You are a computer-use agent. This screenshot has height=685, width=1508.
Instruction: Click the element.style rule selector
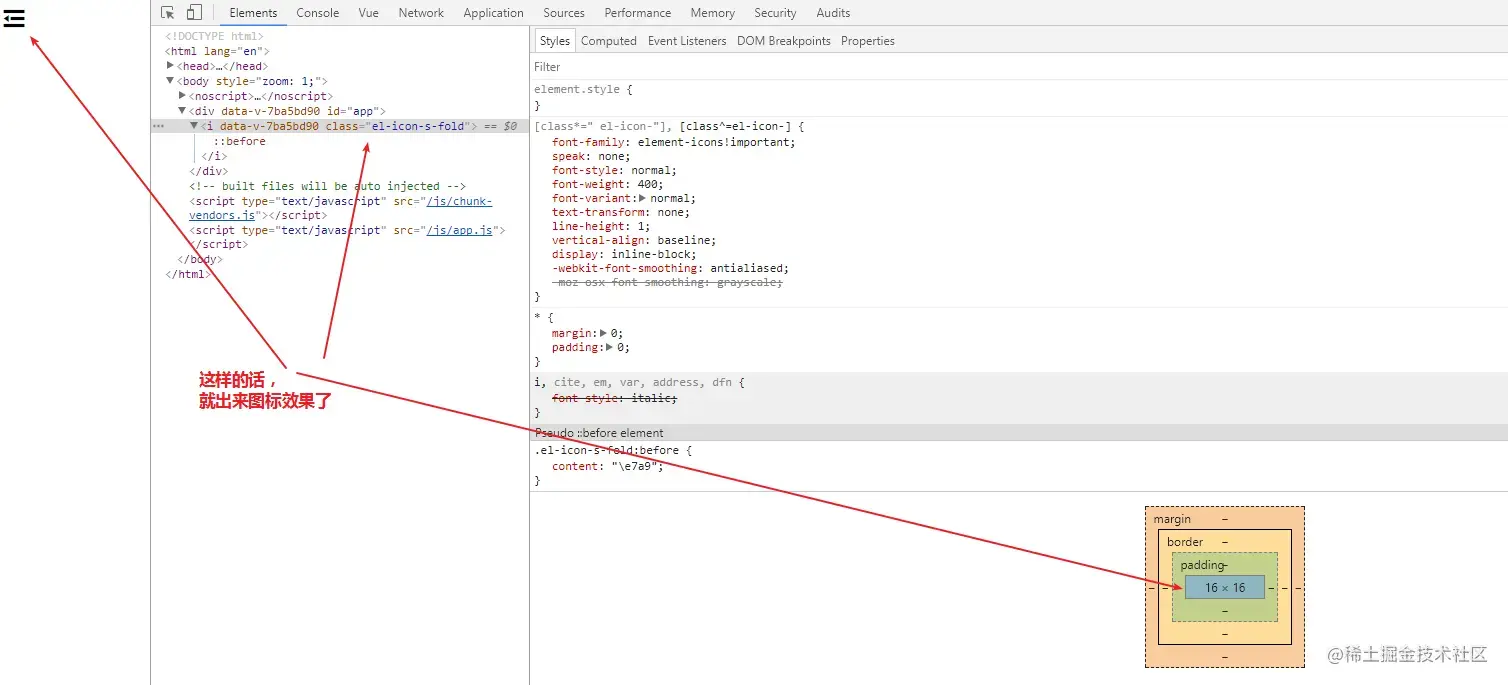pos(577,89)
